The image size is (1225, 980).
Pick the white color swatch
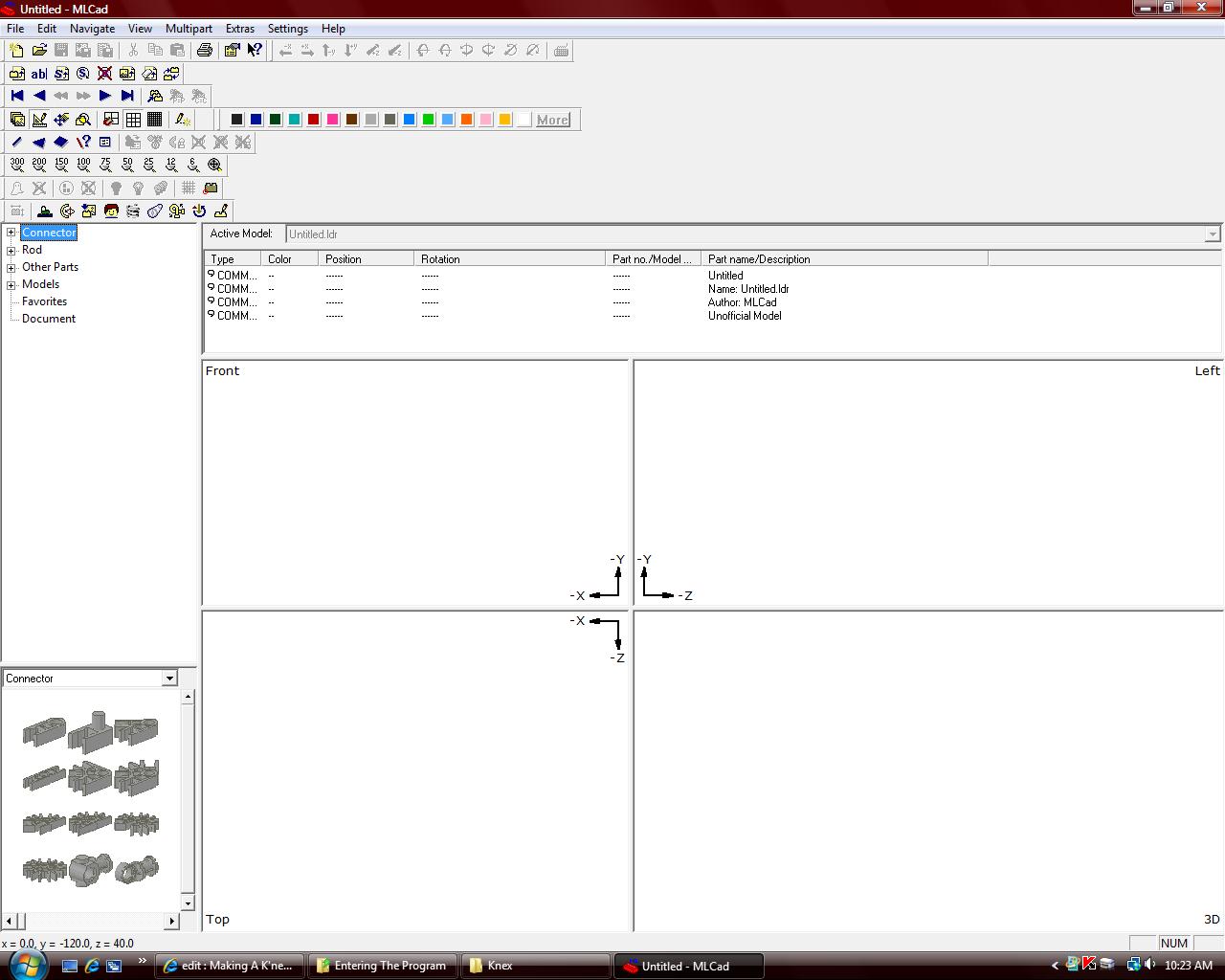click(x=523, y=120)
